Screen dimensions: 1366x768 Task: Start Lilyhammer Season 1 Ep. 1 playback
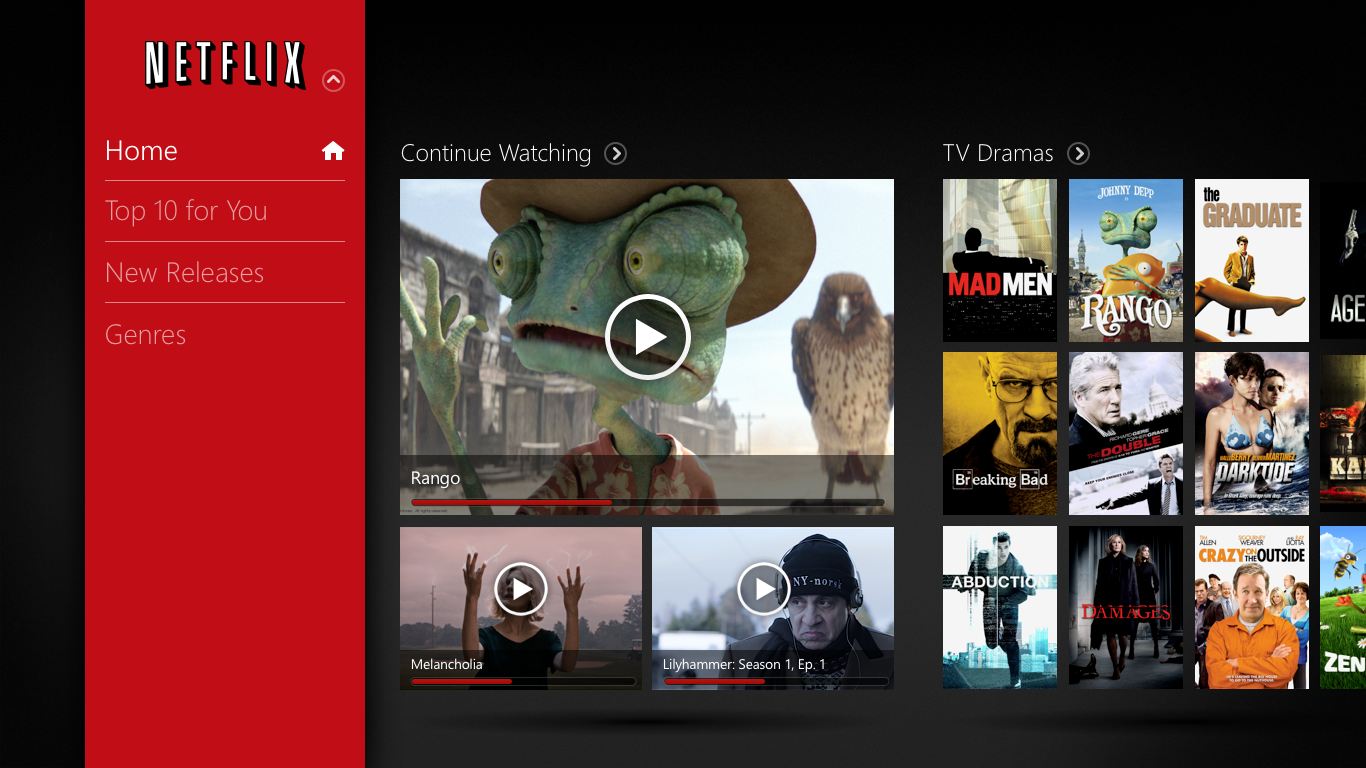tap(764, 589)
